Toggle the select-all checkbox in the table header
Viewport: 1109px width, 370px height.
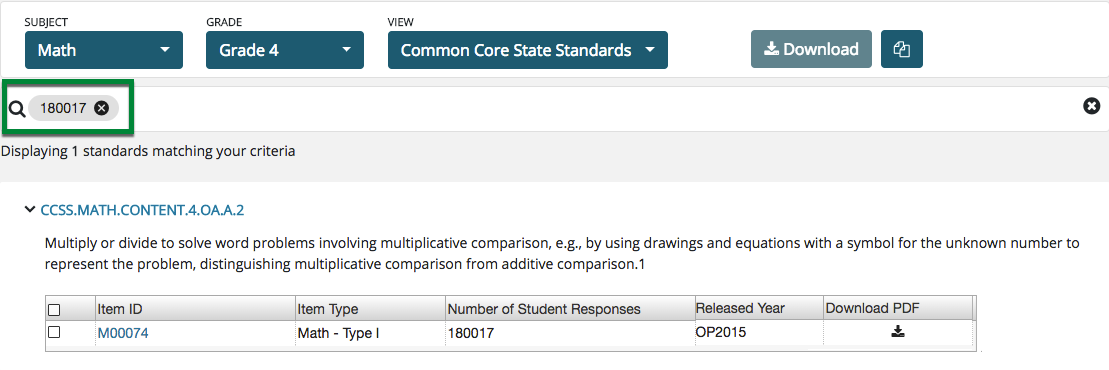tap(54, 310)
